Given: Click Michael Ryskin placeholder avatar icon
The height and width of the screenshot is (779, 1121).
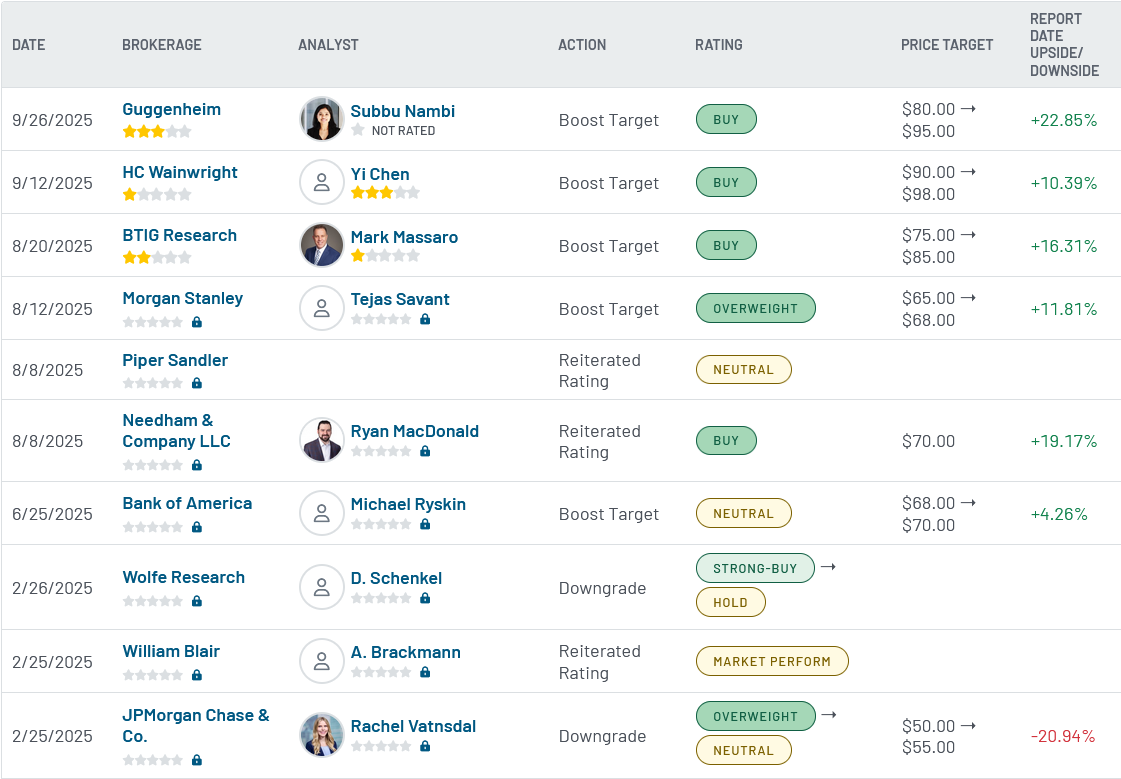Looking at the screenshot, I should pyautogui.click(x=322, y=513).
